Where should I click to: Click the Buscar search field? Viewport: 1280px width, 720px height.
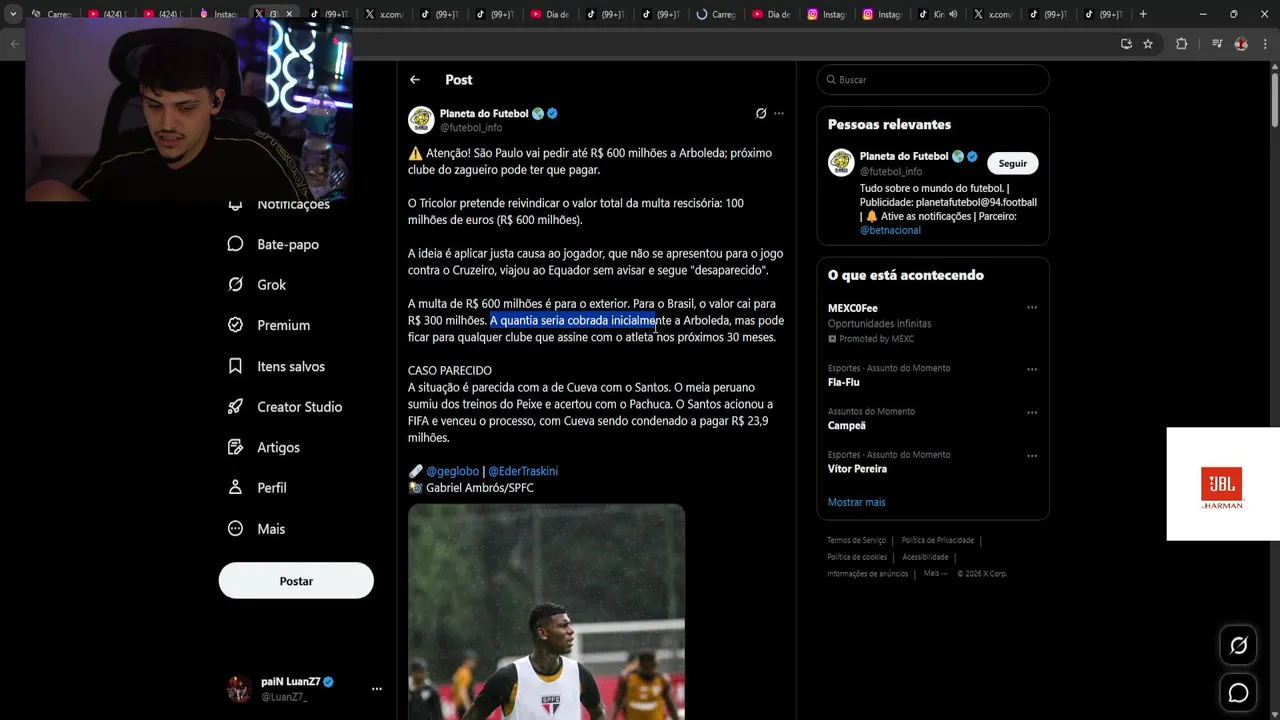click(933, 80)
